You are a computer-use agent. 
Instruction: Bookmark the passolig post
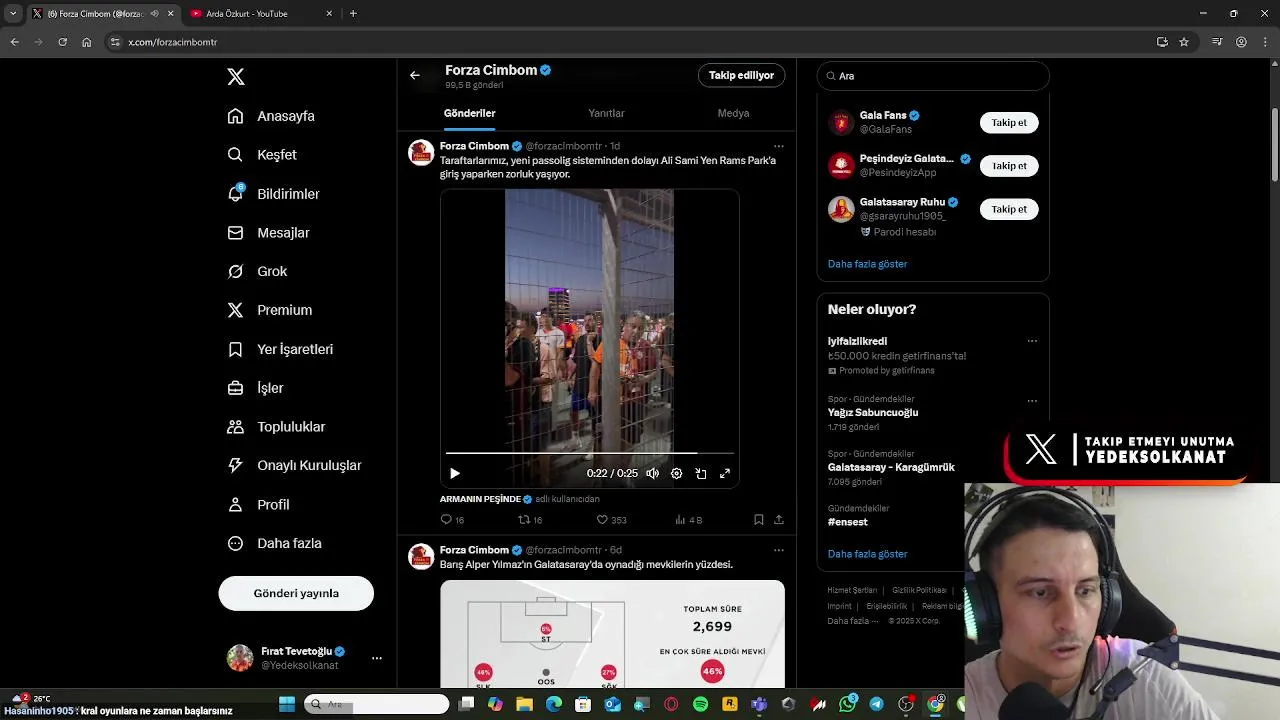[x=759, y=520]
